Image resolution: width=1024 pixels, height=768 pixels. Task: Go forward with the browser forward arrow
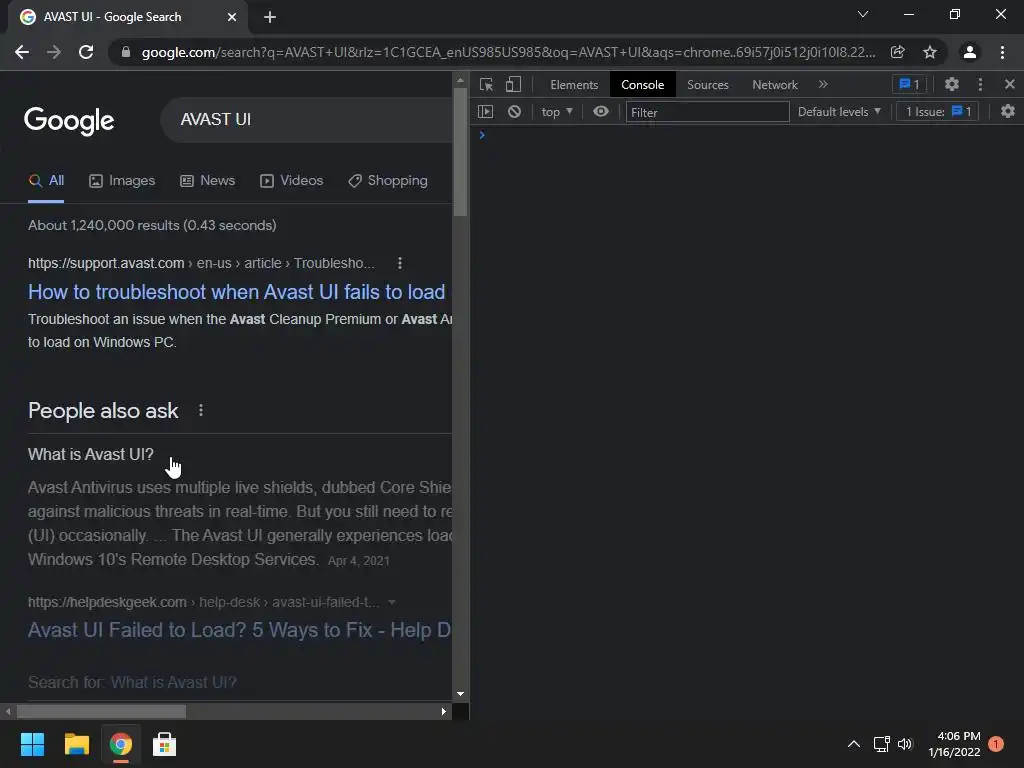54,52
